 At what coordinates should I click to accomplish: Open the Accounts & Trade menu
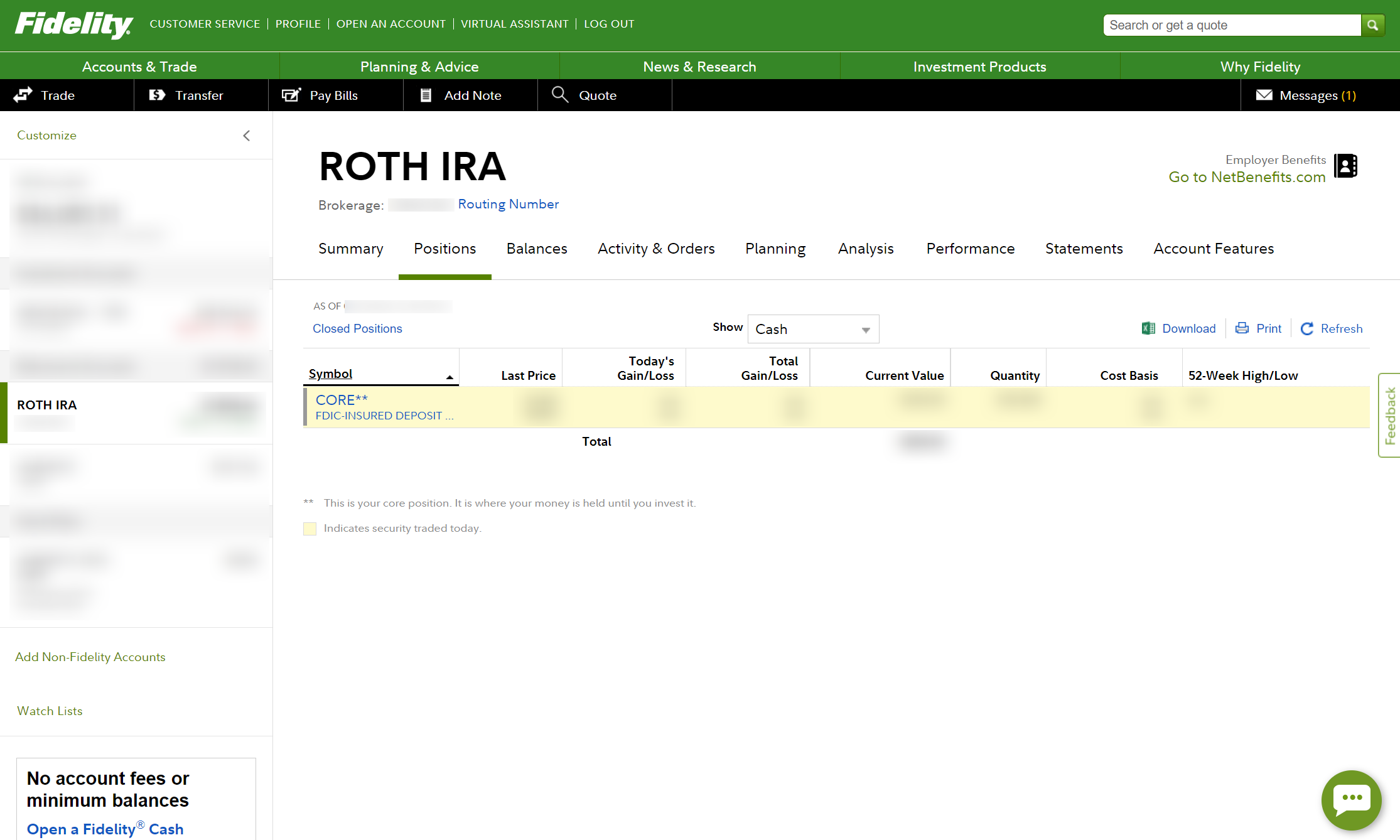(139, 67)
